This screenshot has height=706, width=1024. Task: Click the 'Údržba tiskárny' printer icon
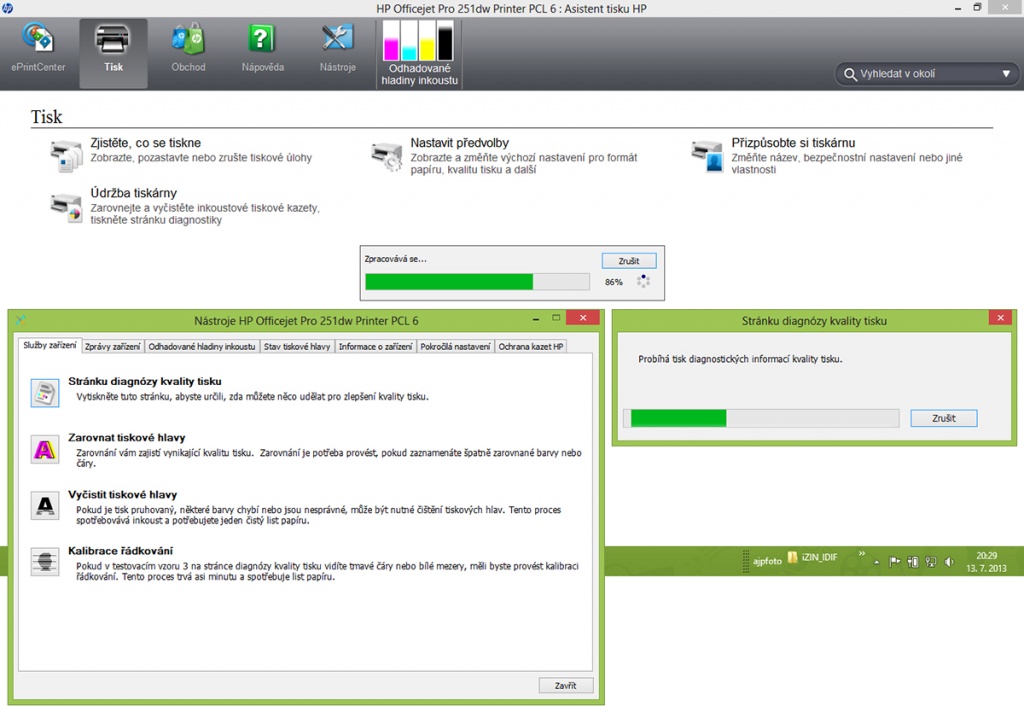pos(66,207)
